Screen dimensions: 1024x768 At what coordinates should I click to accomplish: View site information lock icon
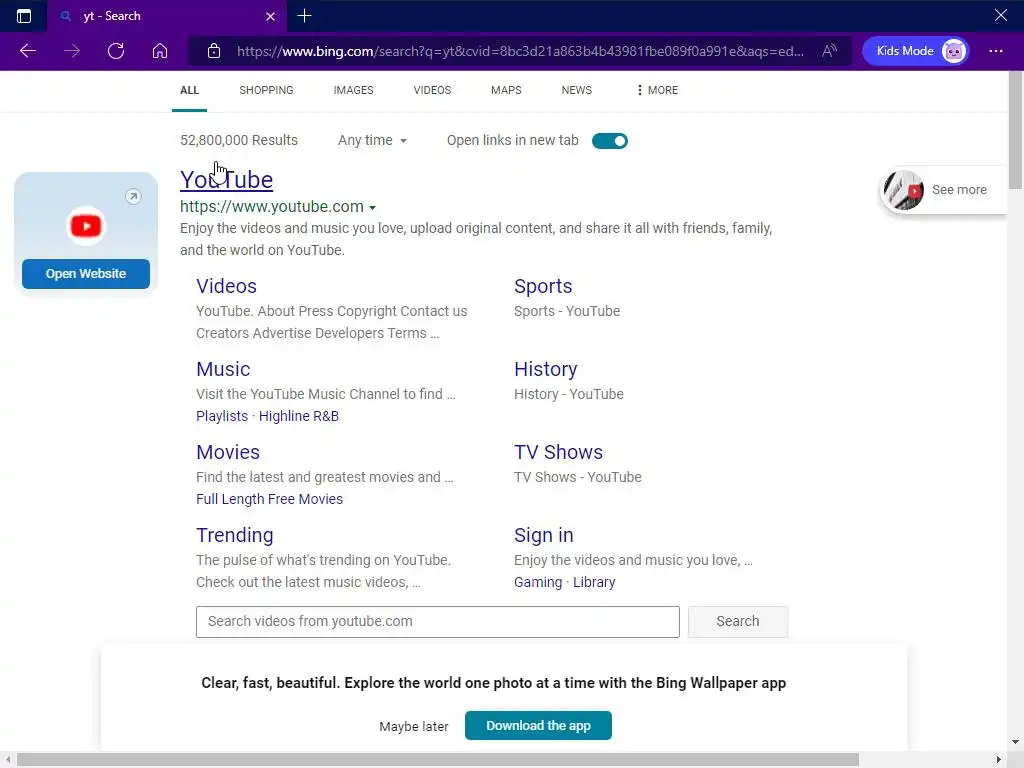pos(214,51)
